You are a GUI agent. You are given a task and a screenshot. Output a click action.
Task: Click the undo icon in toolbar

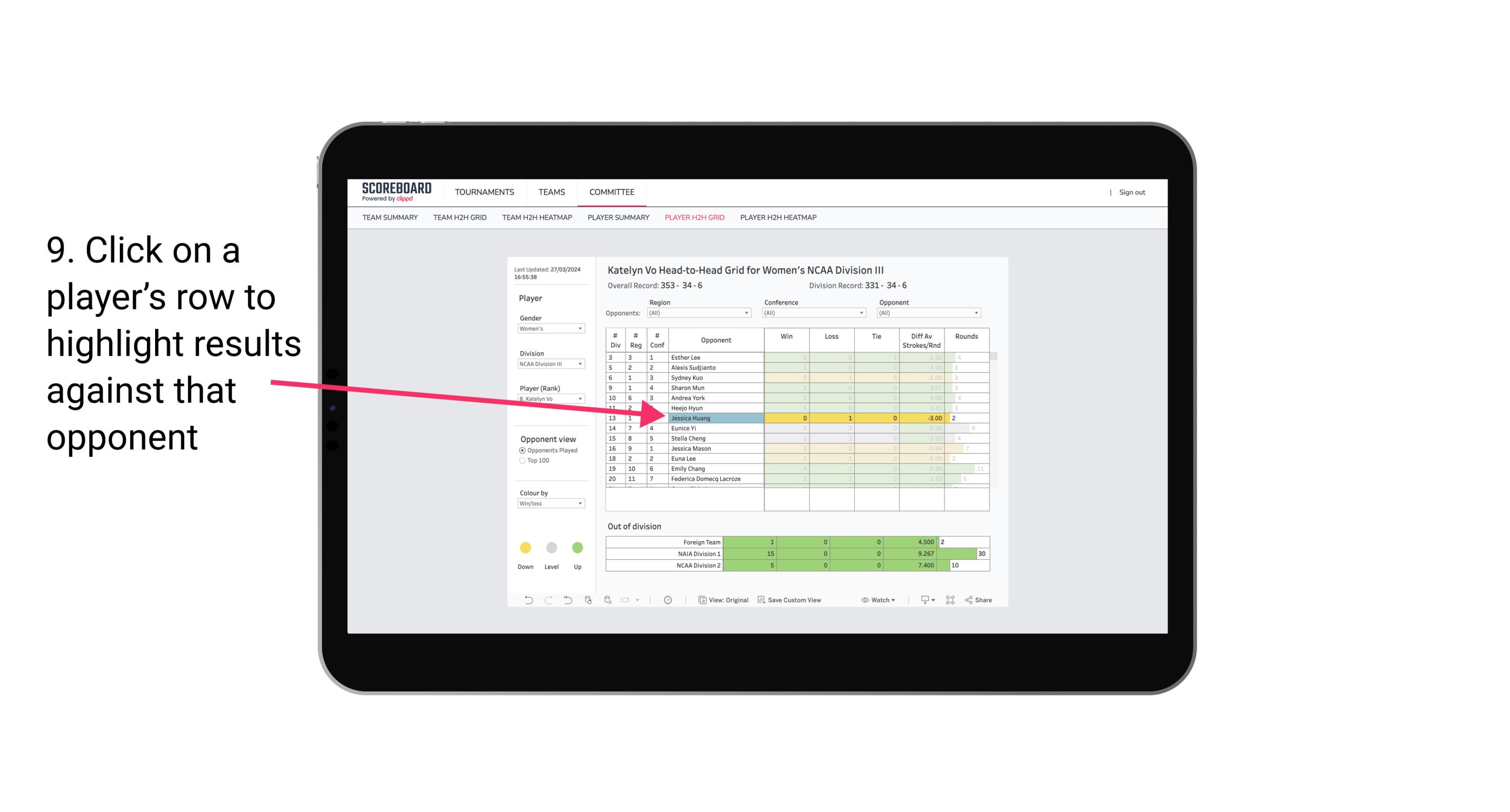click(x=522, y=601)
